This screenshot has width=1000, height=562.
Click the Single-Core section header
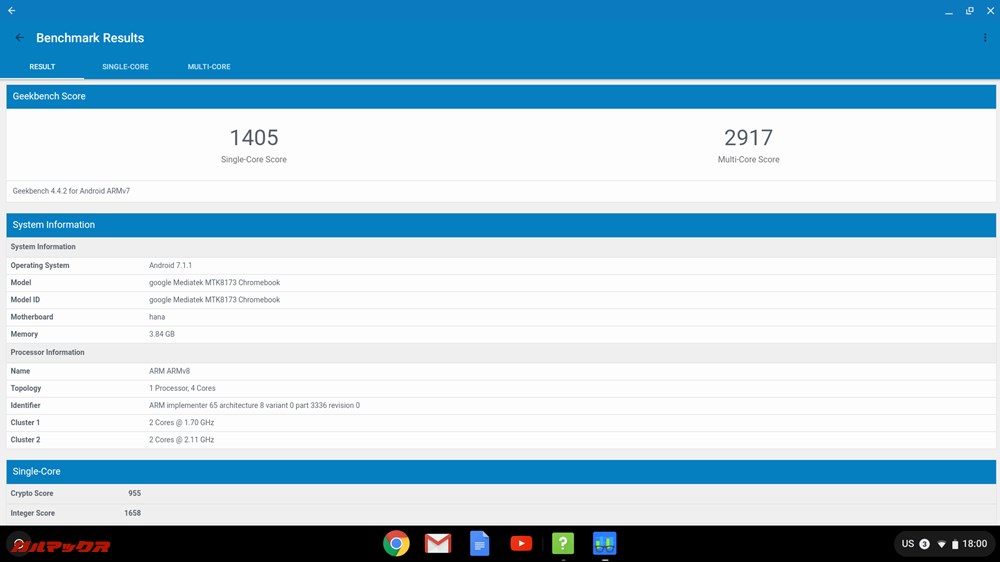tap(501, 471)
